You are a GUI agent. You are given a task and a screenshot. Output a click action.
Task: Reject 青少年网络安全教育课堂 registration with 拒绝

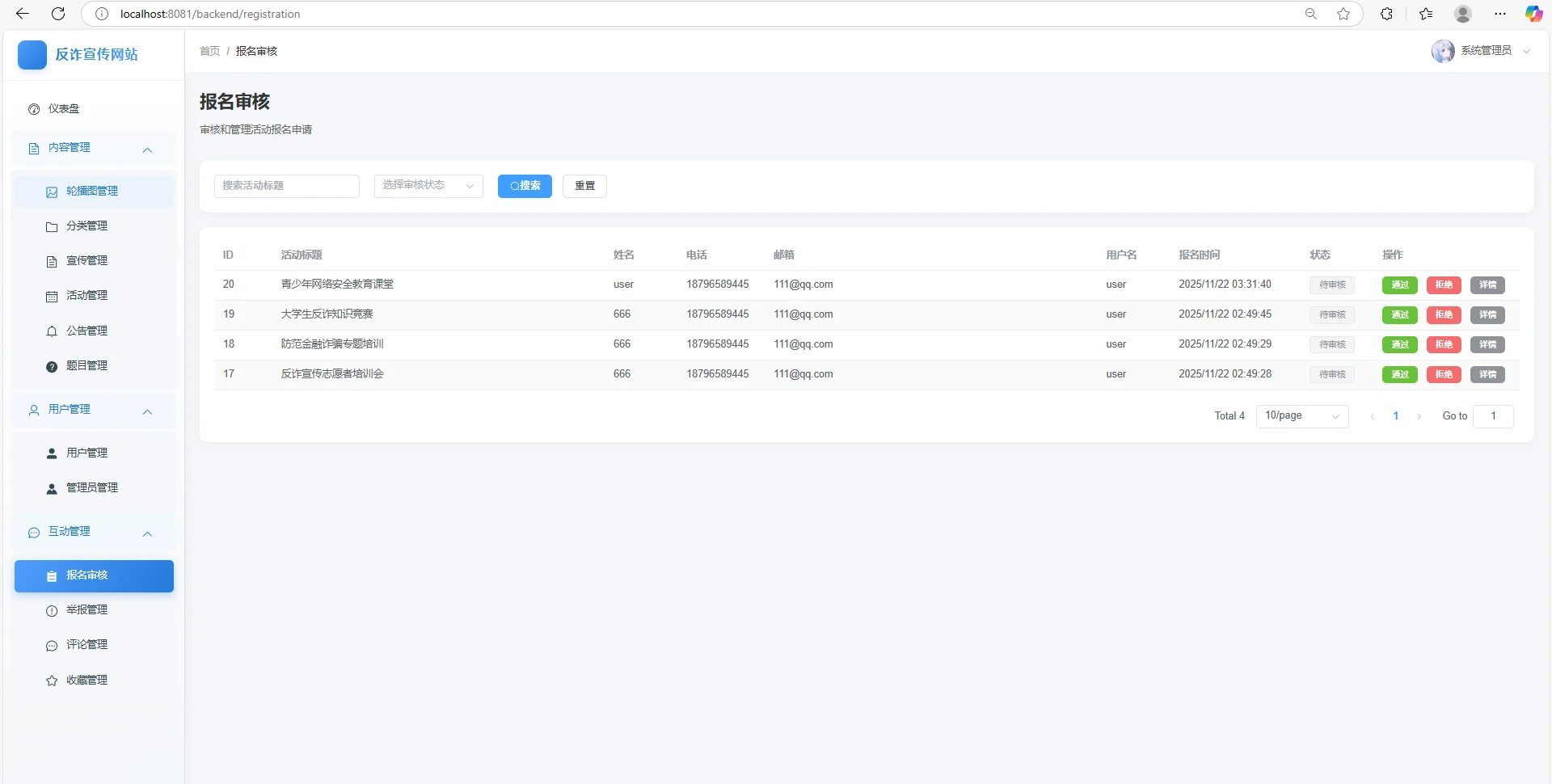[x=1444, y=285]
